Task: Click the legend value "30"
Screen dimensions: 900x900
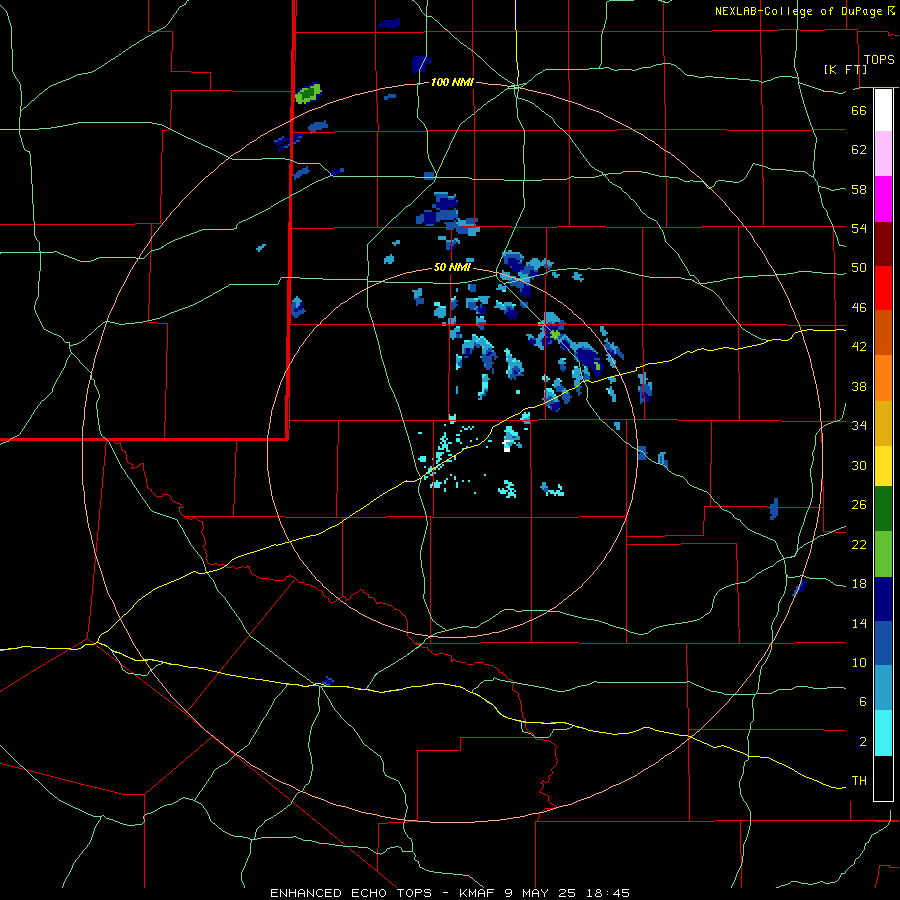Action: [859, 465]
